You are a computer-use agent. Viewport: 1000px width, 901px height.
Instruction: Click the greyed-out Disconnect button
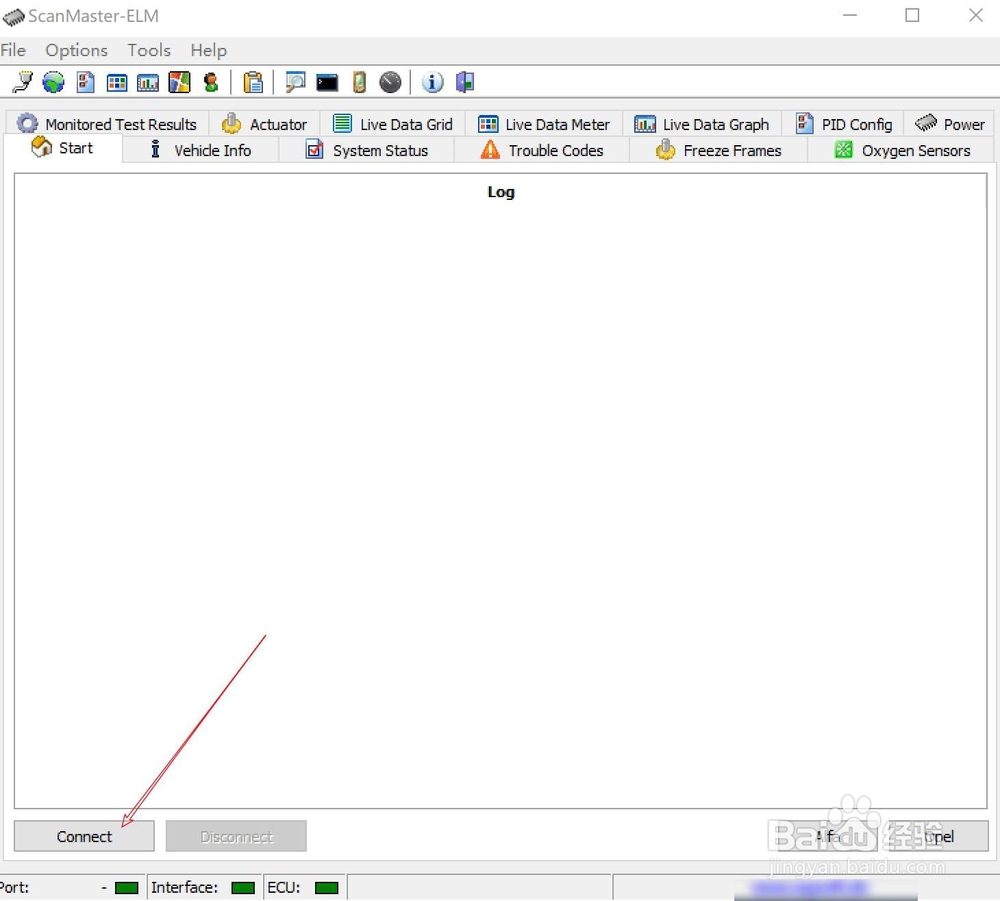tap(236, 836)
